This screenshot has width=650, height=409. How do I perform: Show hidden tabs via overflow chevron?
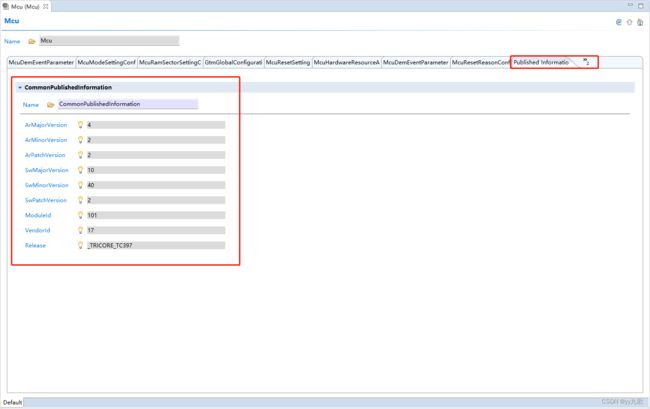click(586, 62)
